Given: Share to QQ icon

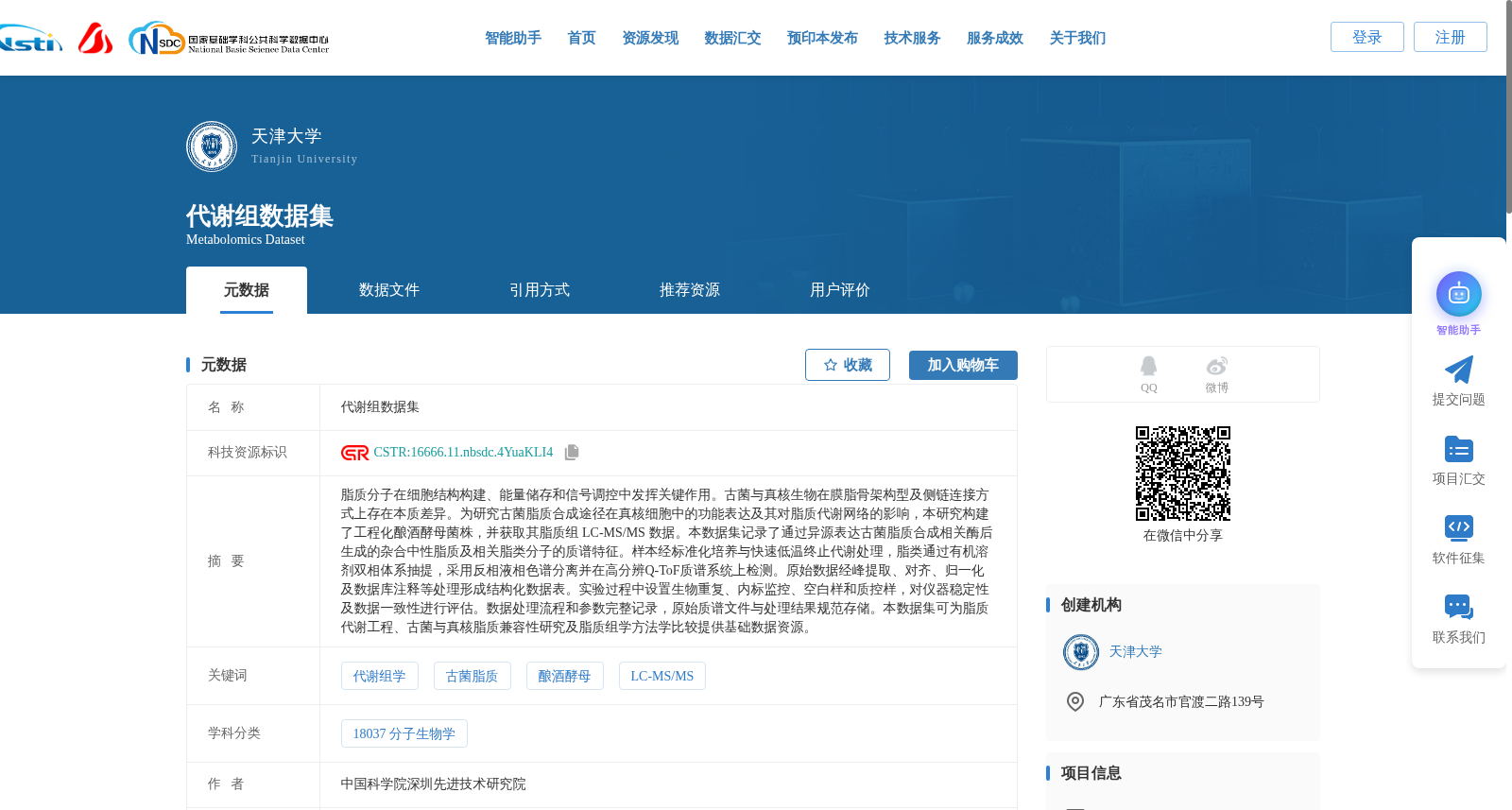Looking at the screenshot, I should click(x=1148, y=366).
